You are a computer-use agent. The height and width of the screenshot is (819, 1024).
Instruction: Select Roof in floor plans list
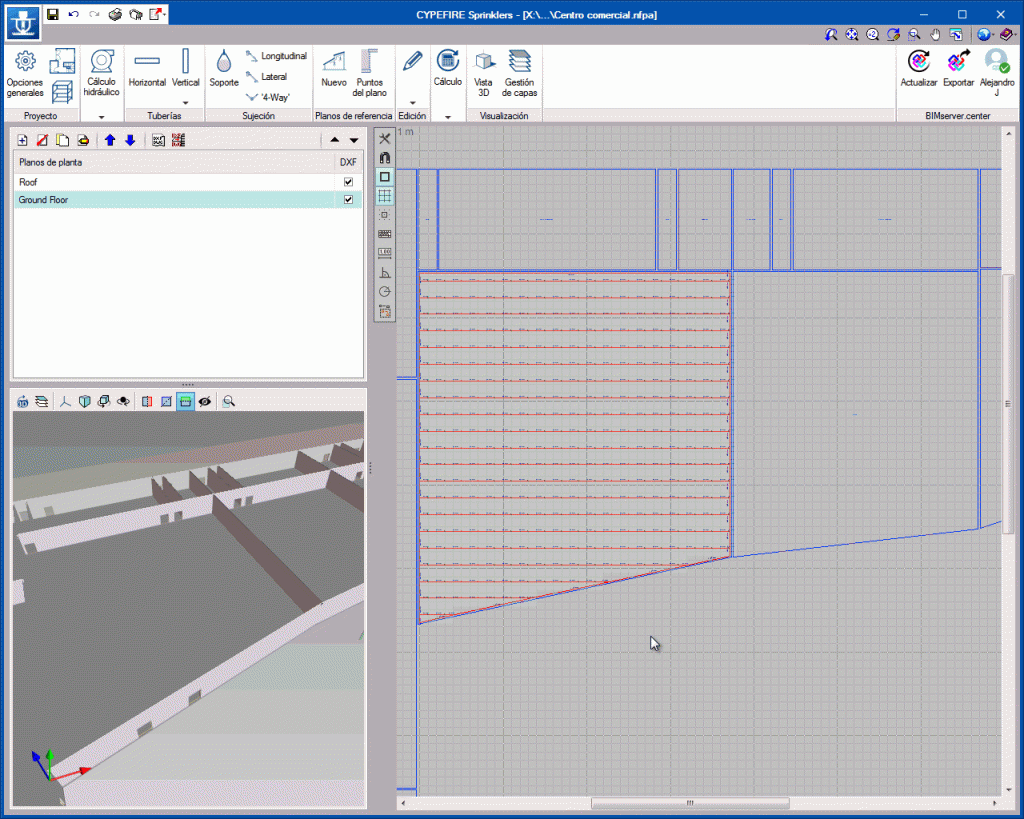(x=150, y=182)
